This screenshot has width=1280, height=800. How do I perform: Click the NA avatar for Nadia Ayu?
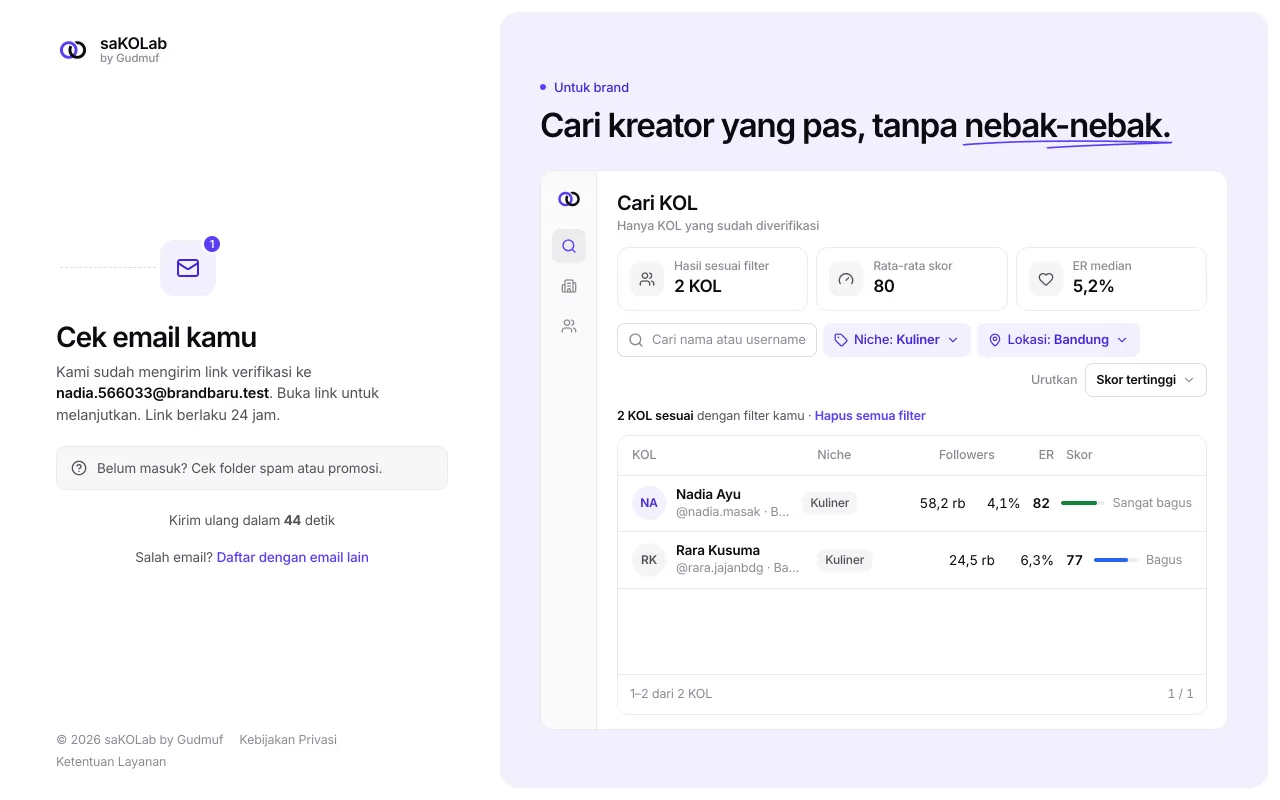pyautogui.click(x=649, y=503)
